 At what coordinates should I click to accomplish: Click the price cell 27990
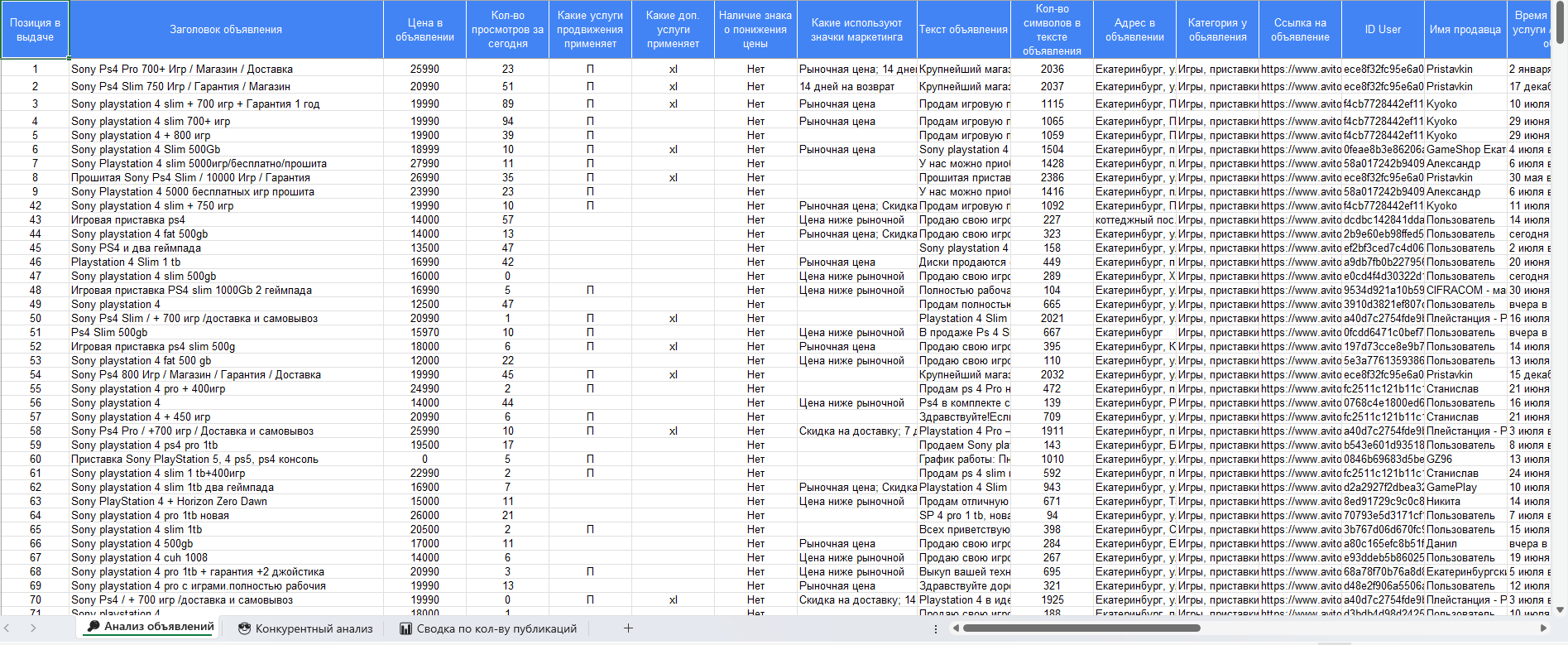pyautogui.click(x=424, y=164)
